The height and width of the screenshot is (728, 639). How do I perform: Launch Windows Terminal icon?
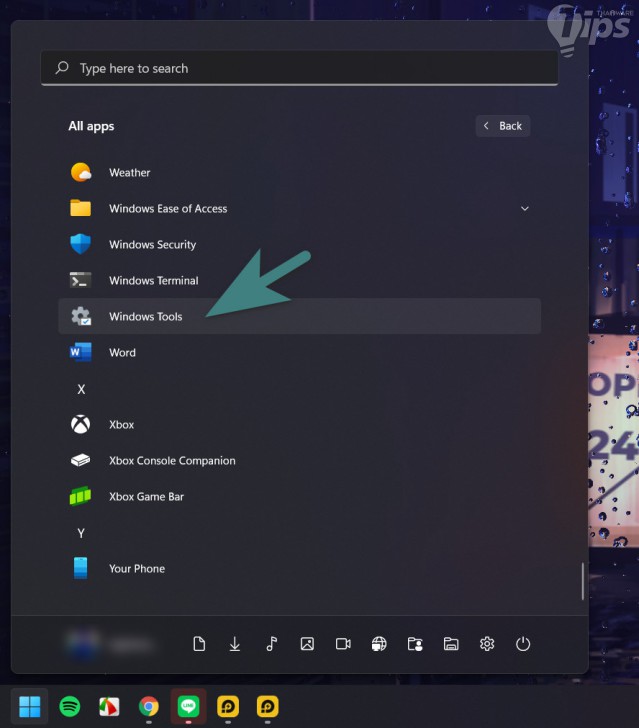80,280
